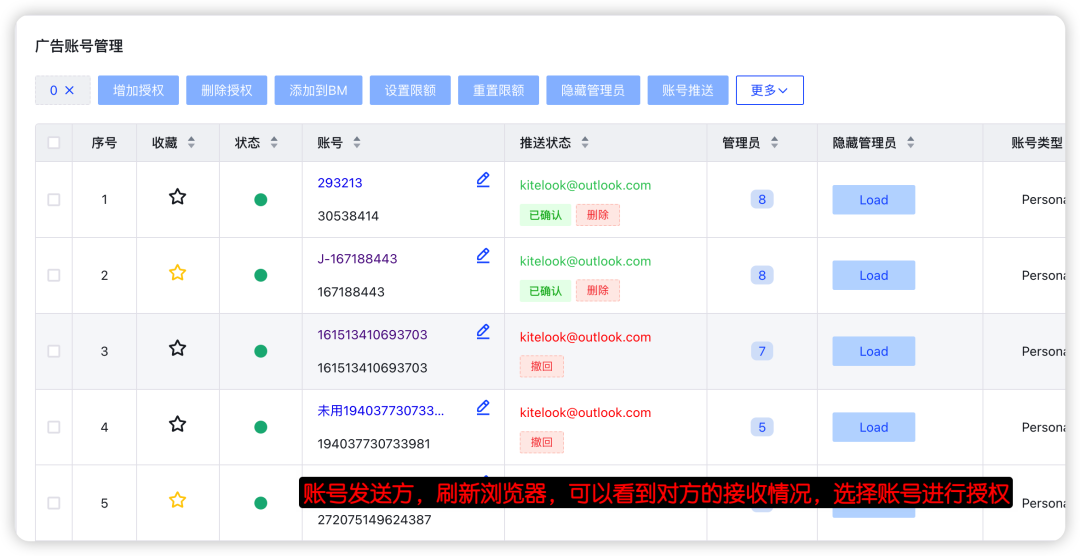Viewport: 1080px width, 556px height.
Task: Account ID text 194037730733981
Action: click(x=374, y=444)
